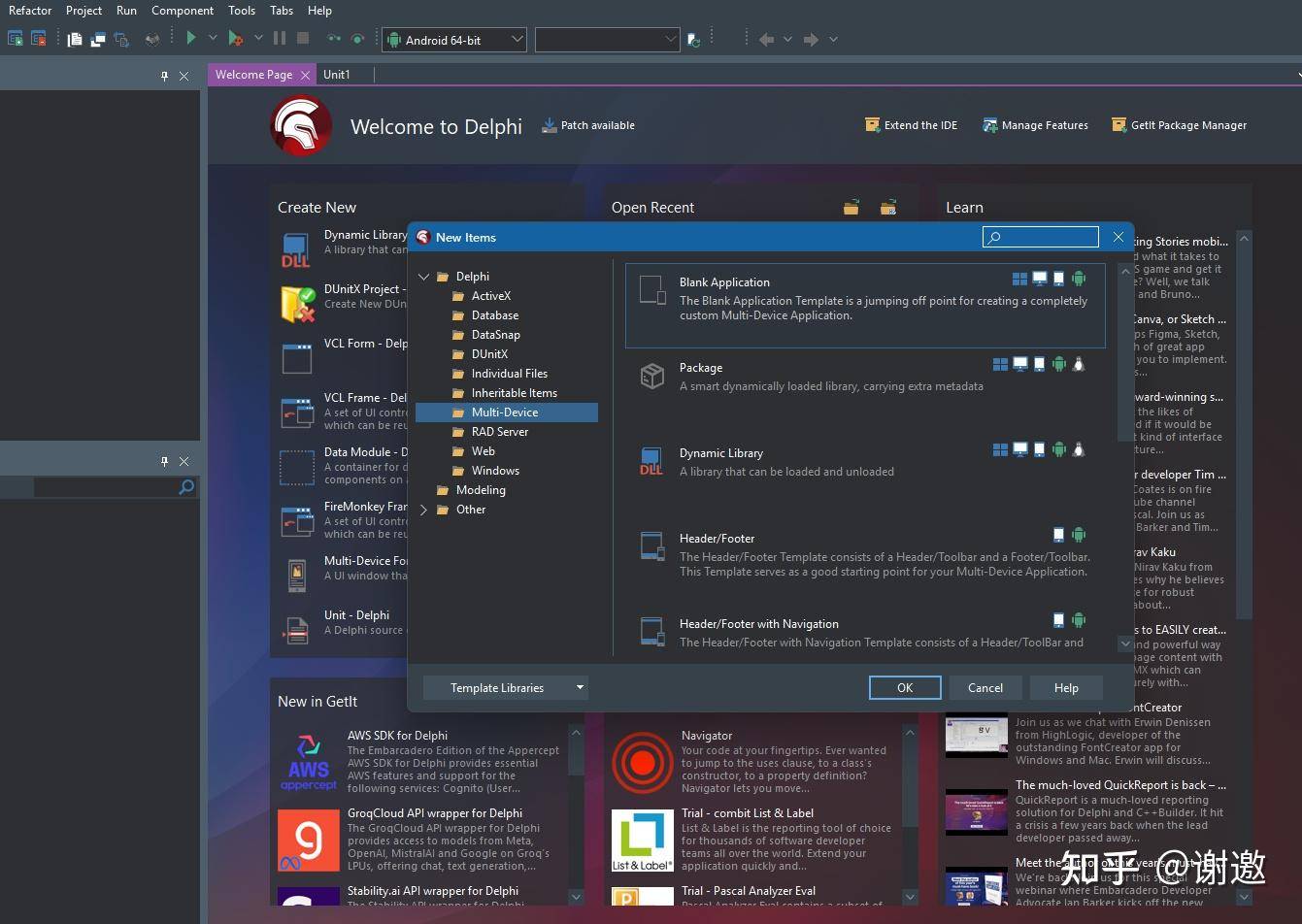Select the DataSnap folder in tree

496,335
